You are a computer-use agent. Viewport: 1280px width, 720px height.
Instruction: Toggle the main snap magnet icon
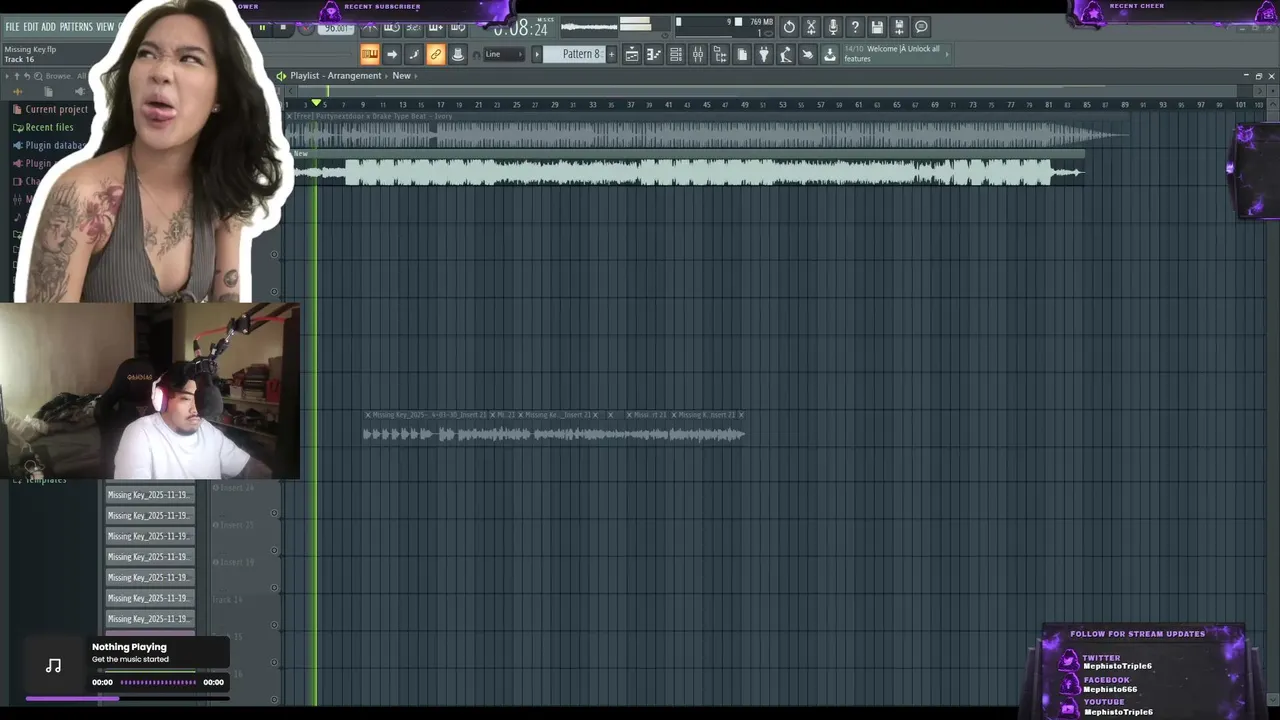click(x=477, y=55)
